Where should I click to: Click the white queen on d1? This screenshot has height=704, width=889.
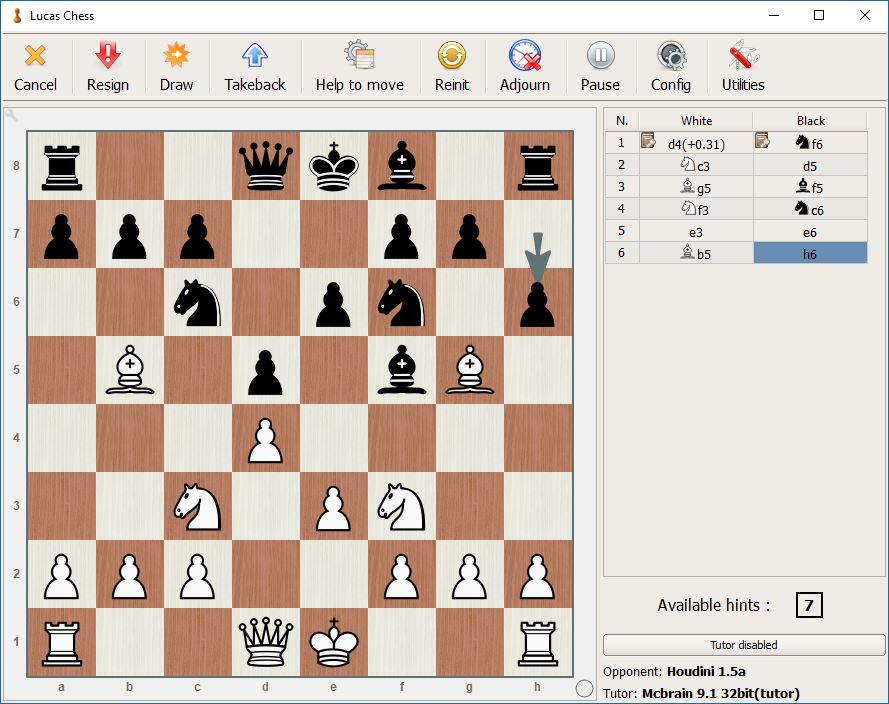coord(266,642)
